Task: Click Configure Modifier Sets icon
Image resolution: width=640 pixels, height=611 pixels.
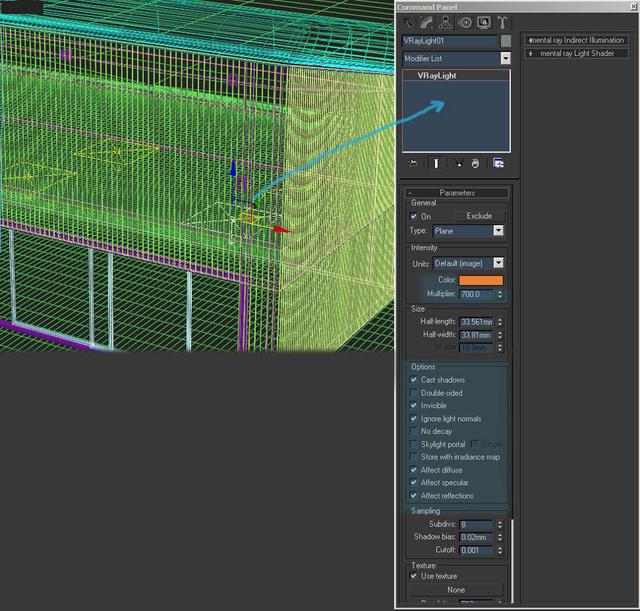Action: click(498, 163)
